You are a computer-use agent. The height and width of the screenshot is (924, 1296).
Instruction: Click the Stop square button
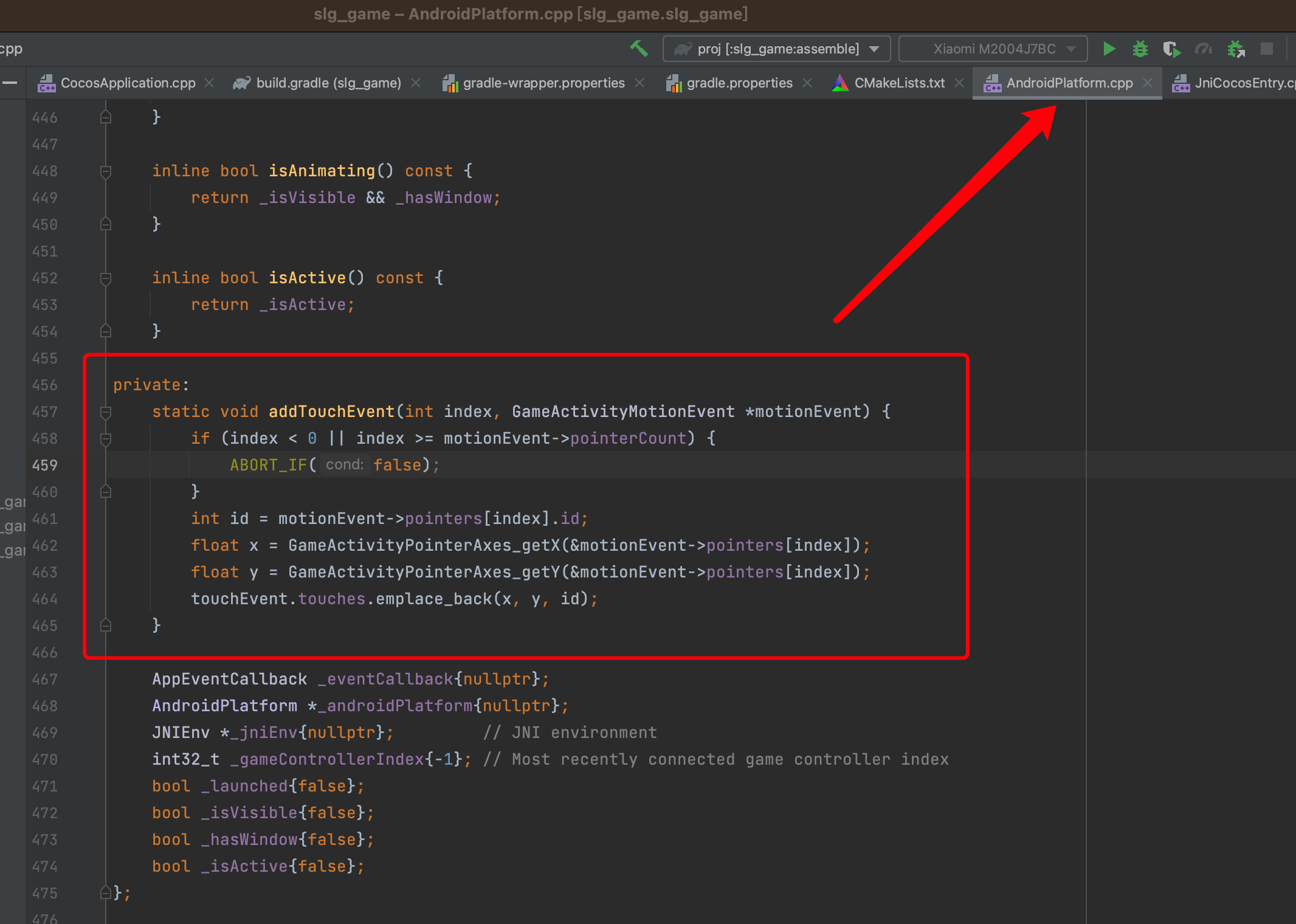pos(1267,49)
